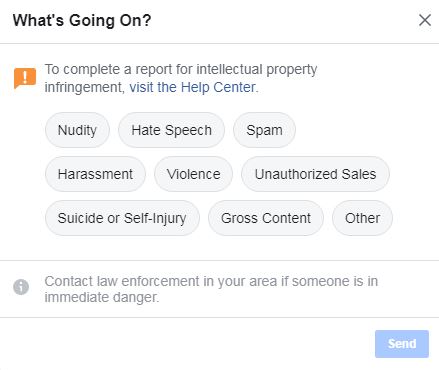Select Suicide or Self-Injury
The image size is (439, 370).
pyautogui.click(x=122, y=218)
